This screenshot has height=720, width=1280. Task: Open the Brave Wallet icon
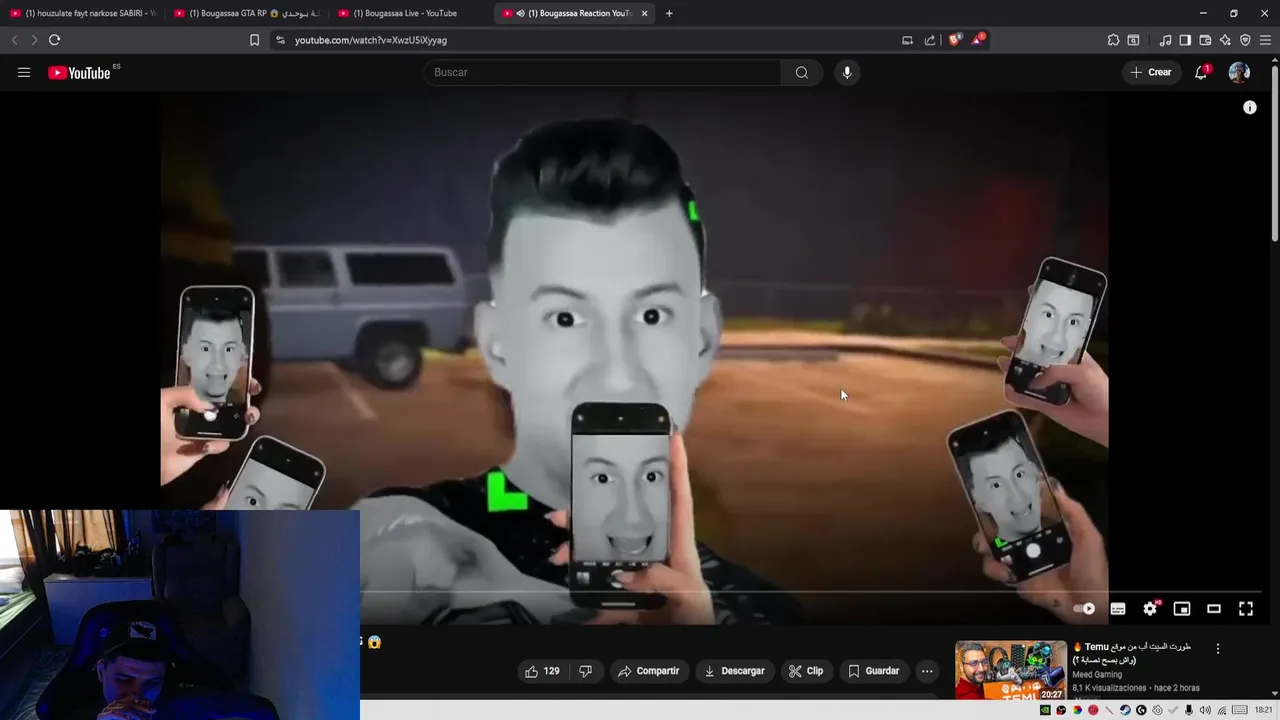point(1205,40)
